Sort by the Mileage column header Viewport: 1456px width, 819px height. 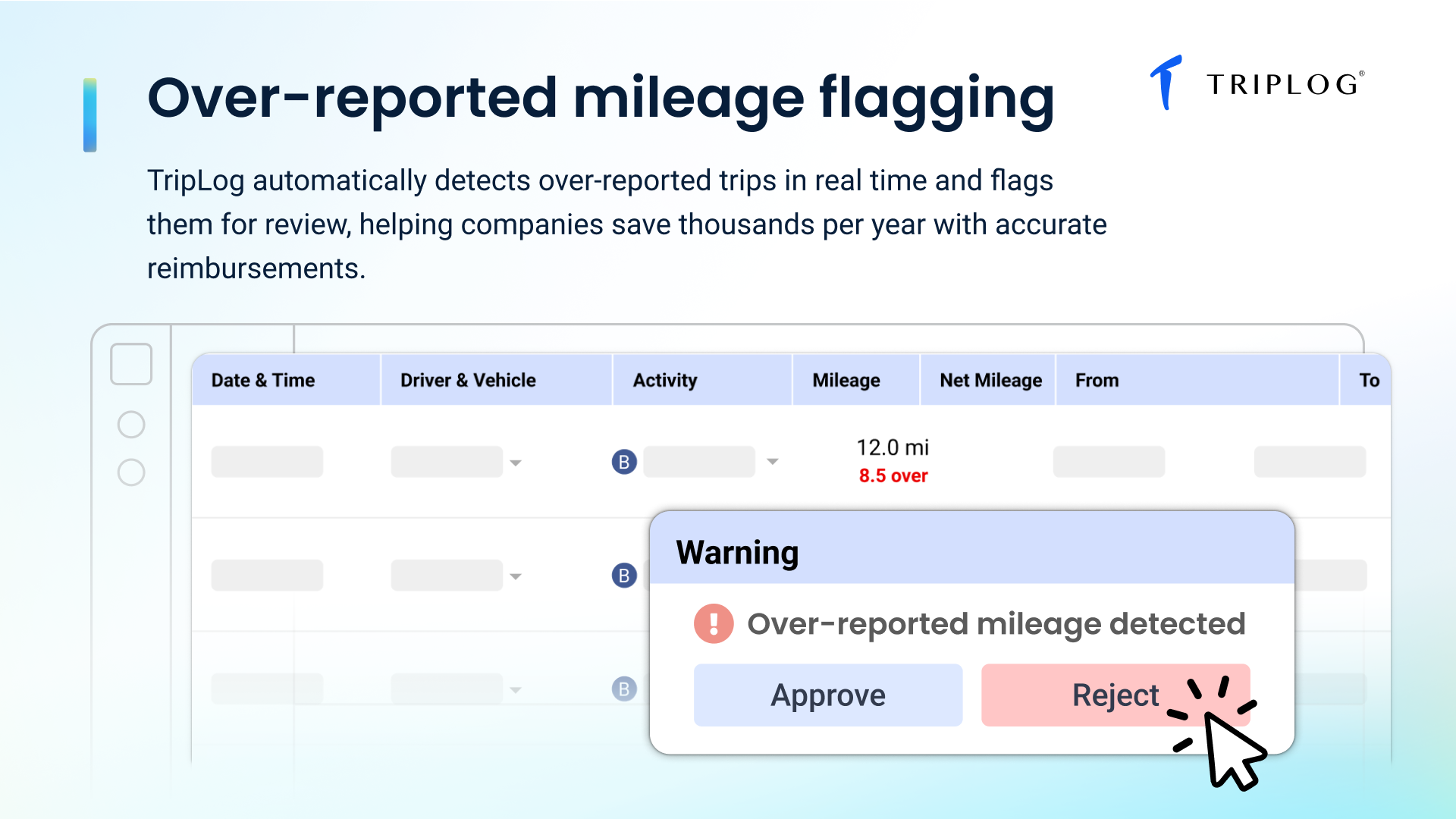[846, 380]
